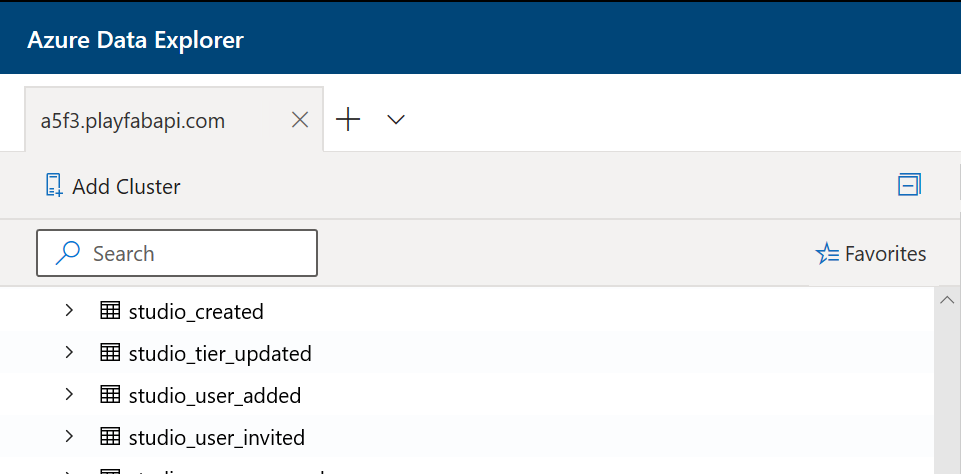Switch to the a5f3.playfabapi.com tab

pyautogui.click(x=132, y=121)
